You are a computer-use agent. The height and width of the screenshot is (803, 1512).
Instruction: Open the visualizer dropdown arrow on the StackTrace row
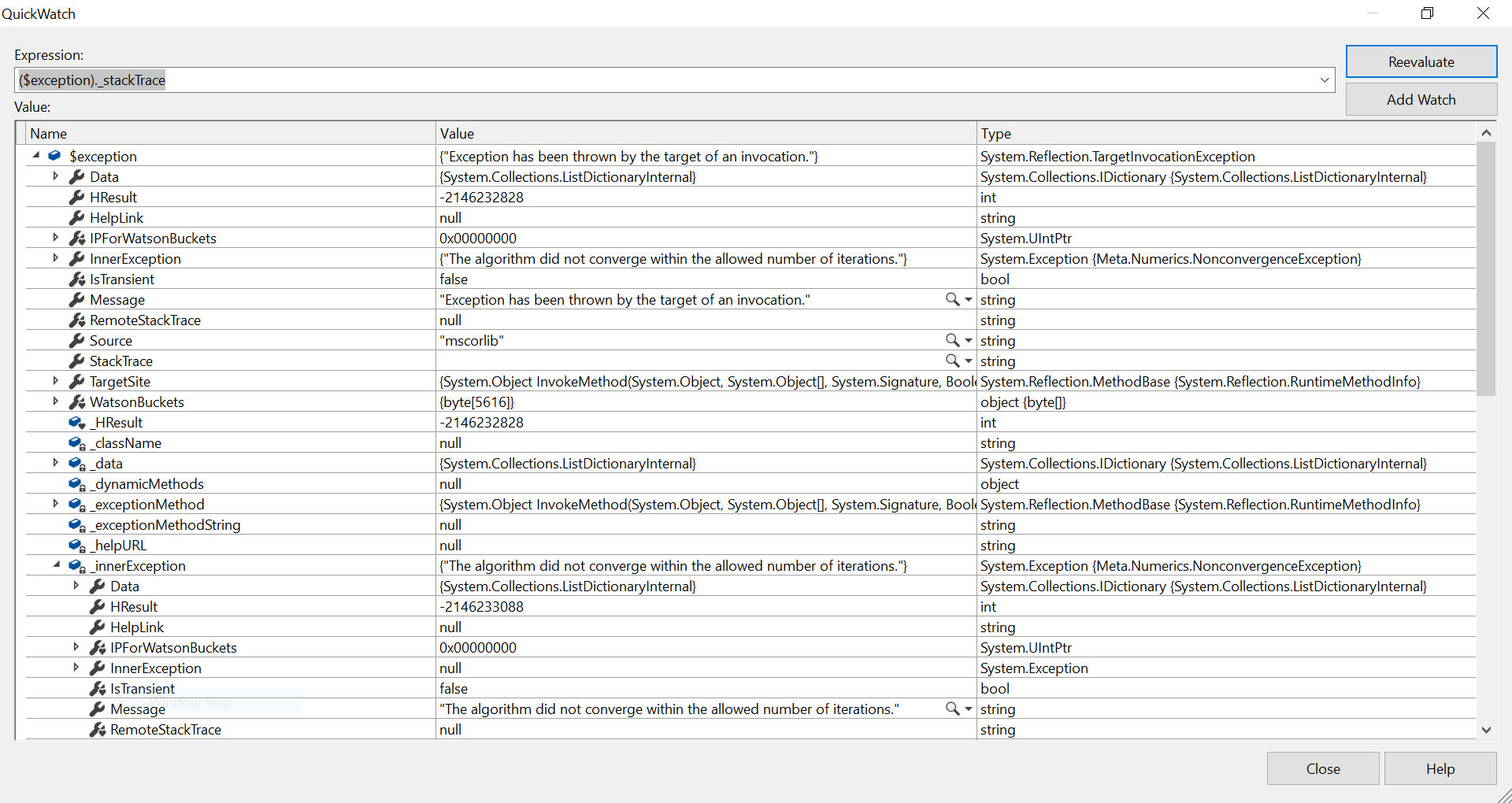[969, 361]
